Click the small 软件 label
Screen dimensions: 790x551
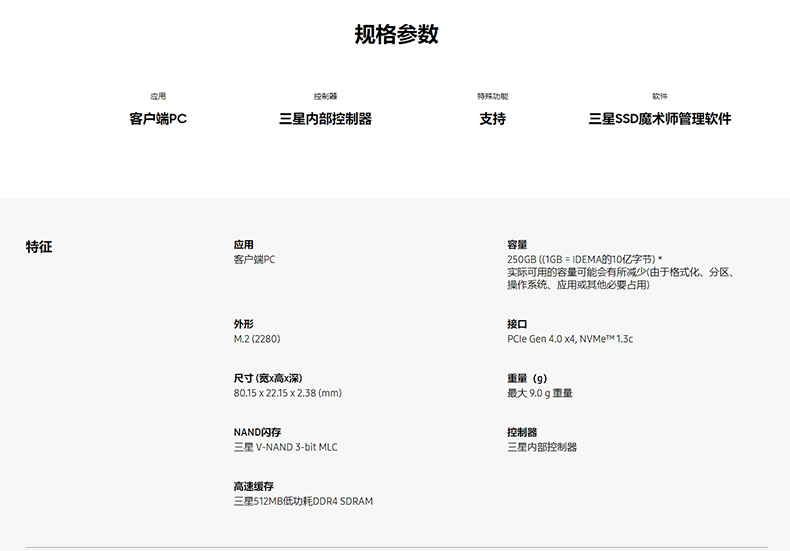(660, 96)
